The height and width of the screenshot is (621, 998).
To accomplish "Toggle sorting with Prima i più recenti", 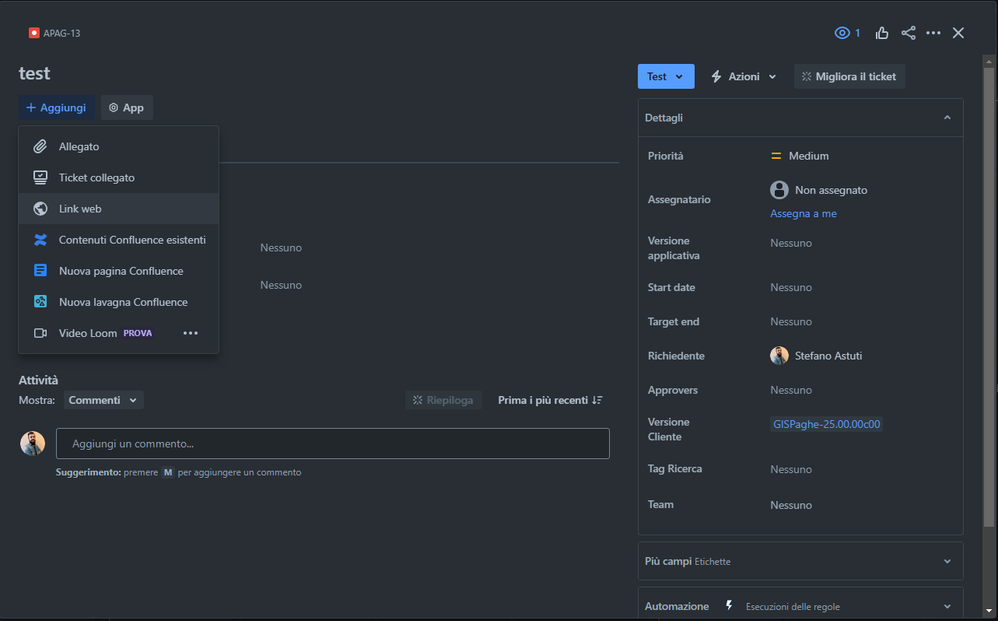I will click(x=546, y=399).
